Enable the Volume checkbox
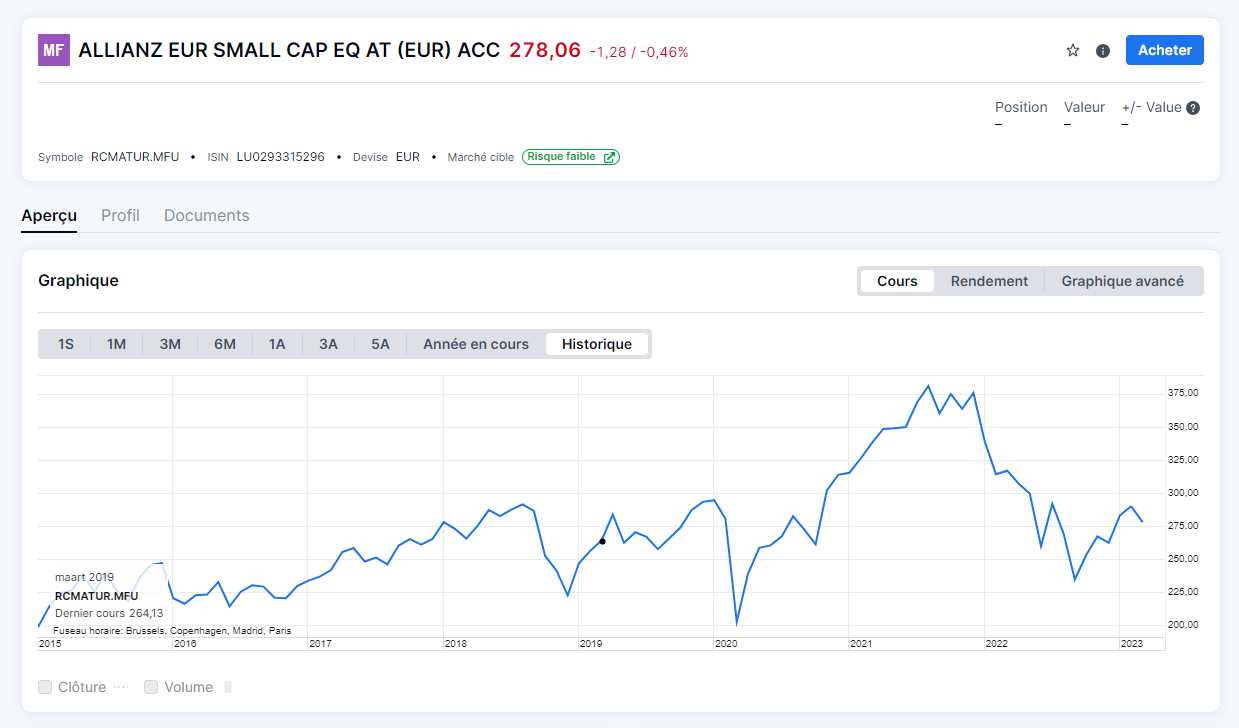 [x=151, y=687]
